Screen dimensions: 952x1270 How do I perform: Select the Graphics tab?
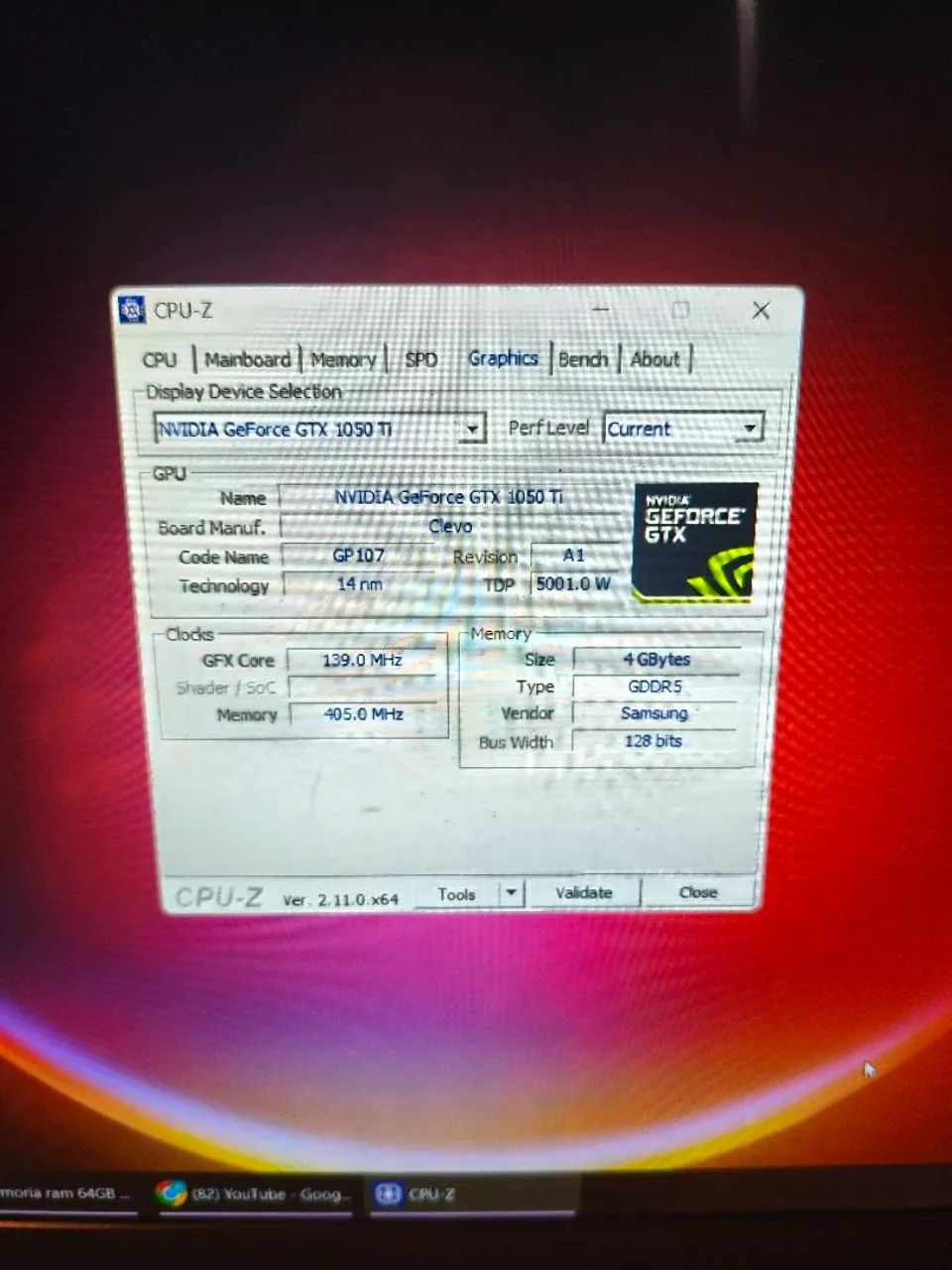click(503, 358)
